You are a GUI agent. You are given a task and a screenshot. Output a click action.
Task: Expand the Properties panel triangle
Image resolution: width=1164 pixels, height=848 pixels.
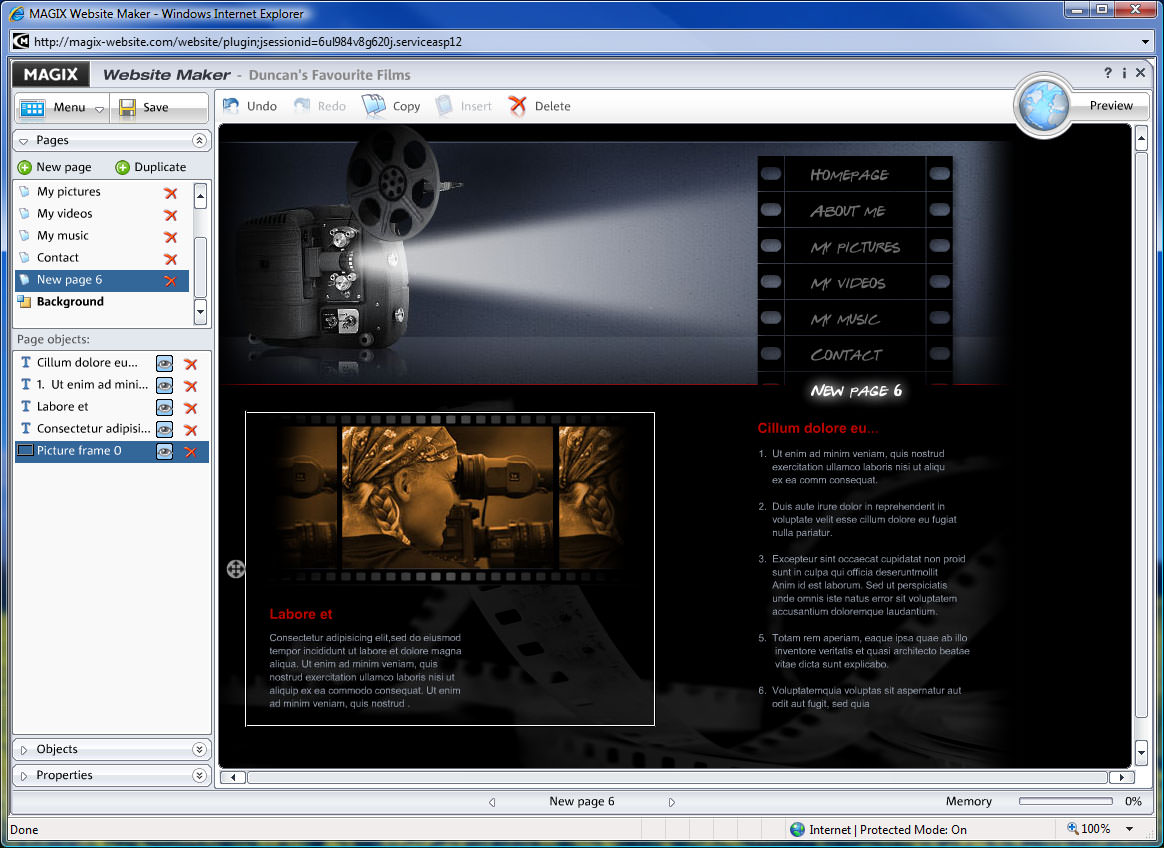(x=24, y=776)
